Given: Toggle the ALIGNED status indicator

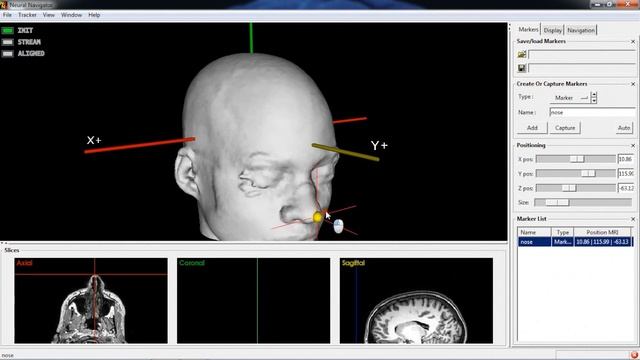Looking at the screenshot, I should point(7,53).
